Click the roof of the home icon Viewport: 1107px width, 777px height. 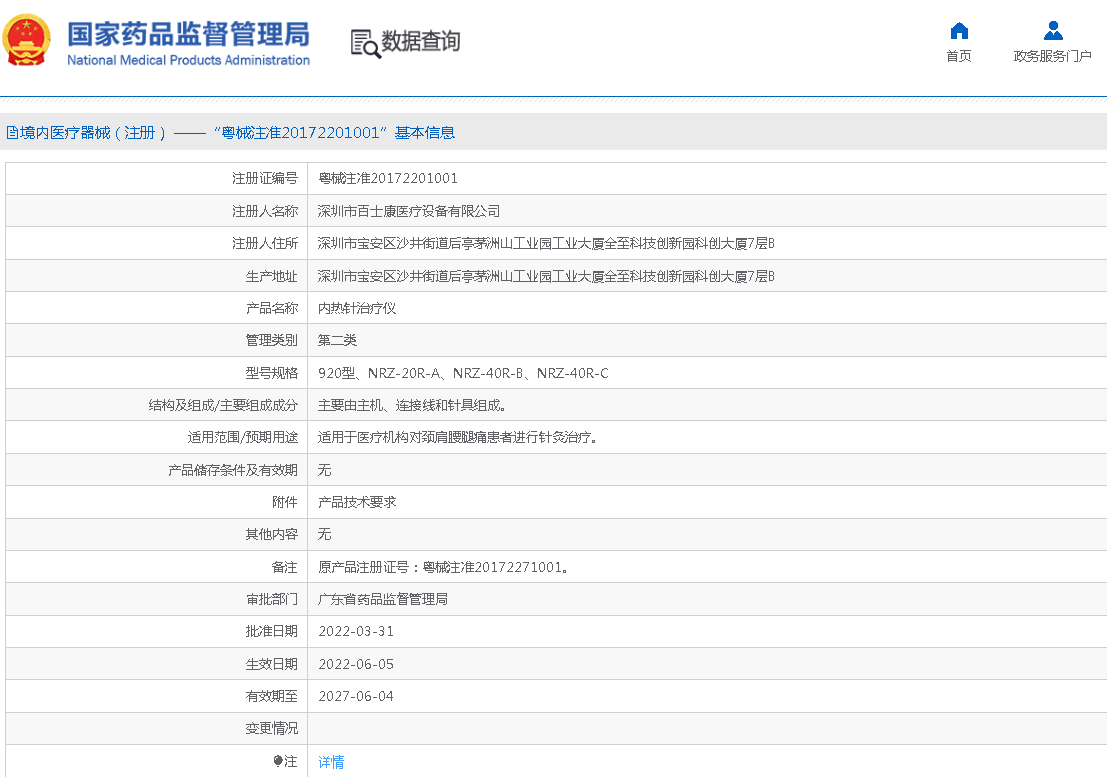(957, 26)
